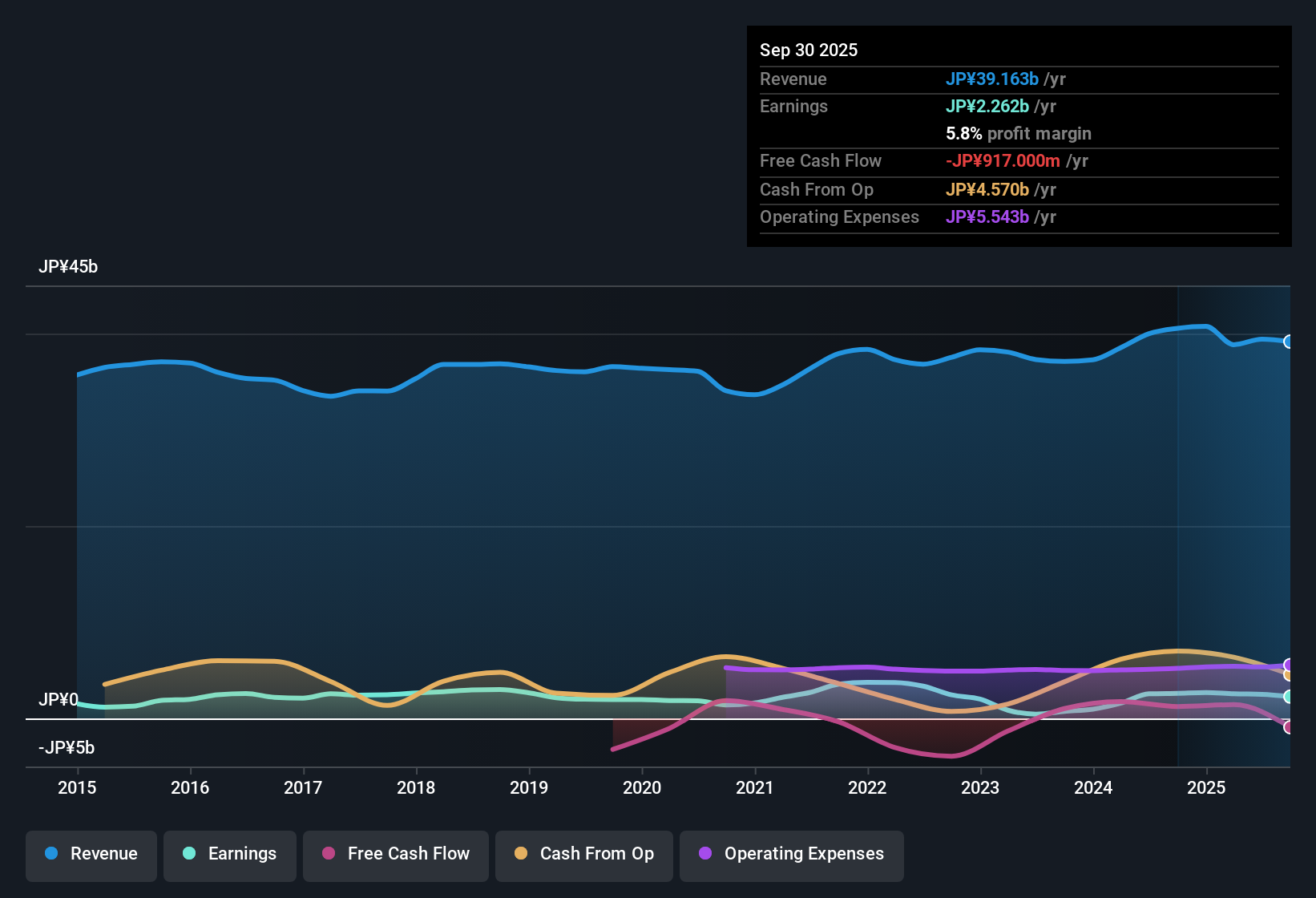Image resolution: width=1316 pixels, height=898 pixels.
Task: Toggle the Revenue series visibility
Action: click(x=91, y=854)
